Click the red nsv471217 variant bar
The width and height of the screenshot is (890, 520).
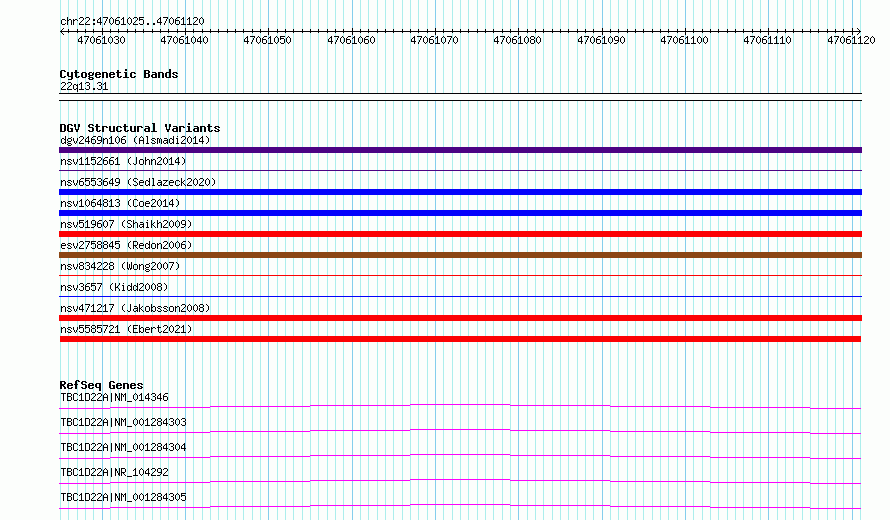tap(460, 318)
